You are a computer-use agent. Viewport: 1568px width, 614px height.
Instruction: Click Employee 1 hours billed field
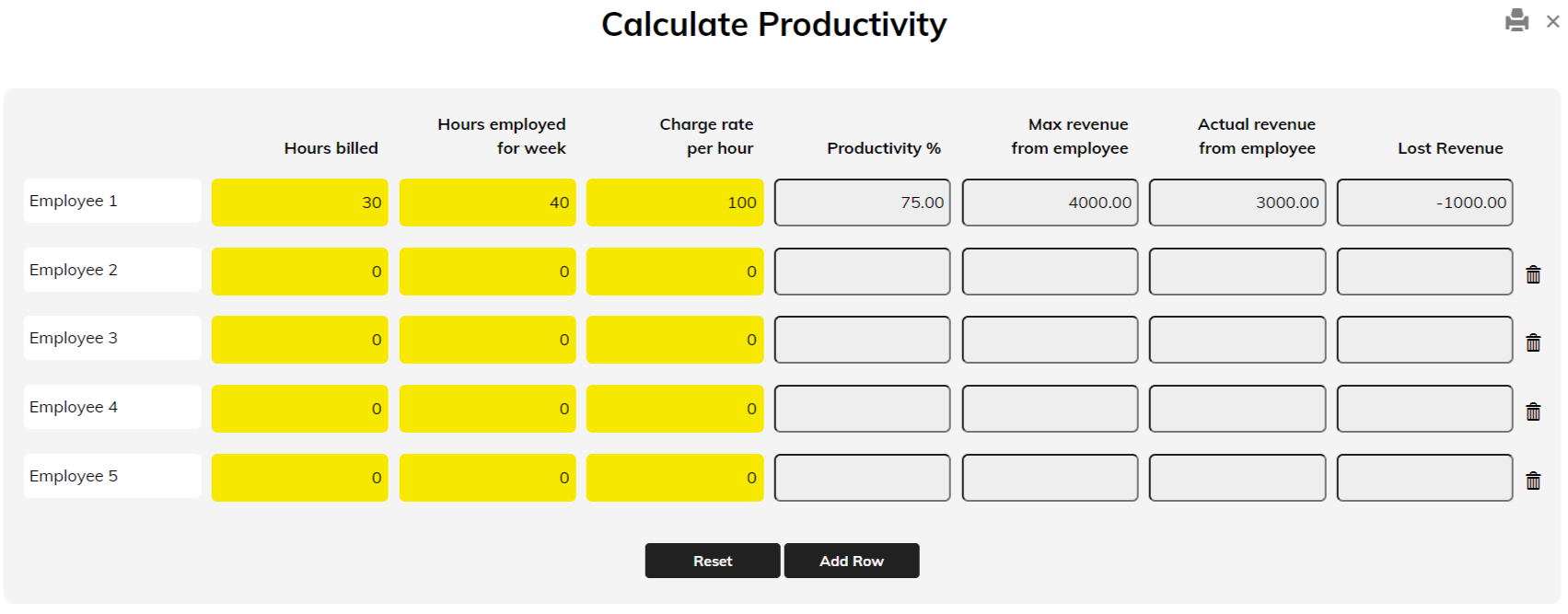tap(299, 203)
